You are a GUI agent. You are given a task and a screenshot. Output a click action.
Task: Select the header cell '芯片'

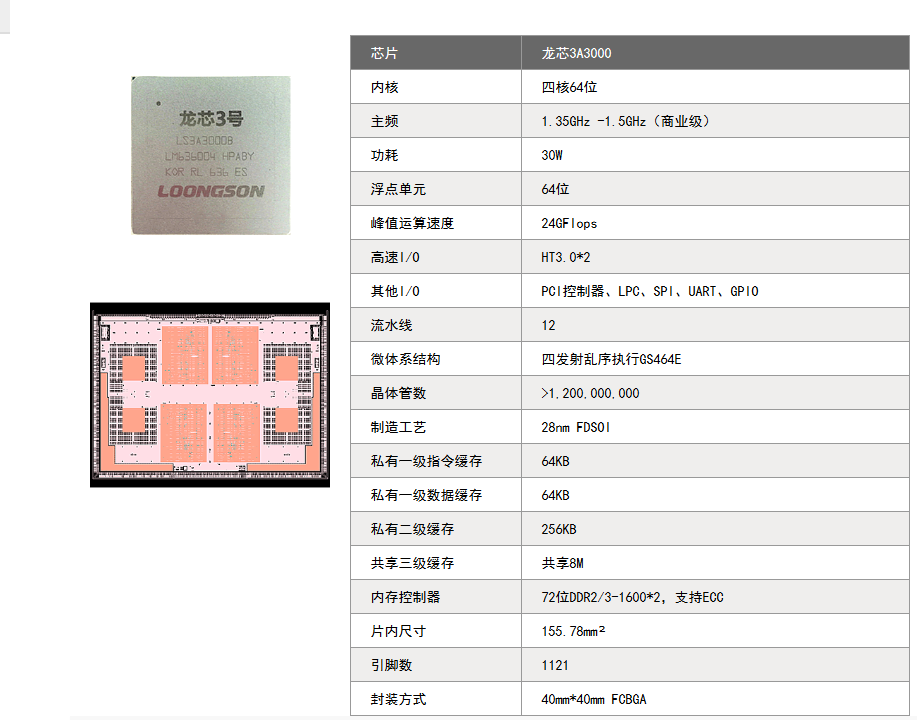(384, 53)
